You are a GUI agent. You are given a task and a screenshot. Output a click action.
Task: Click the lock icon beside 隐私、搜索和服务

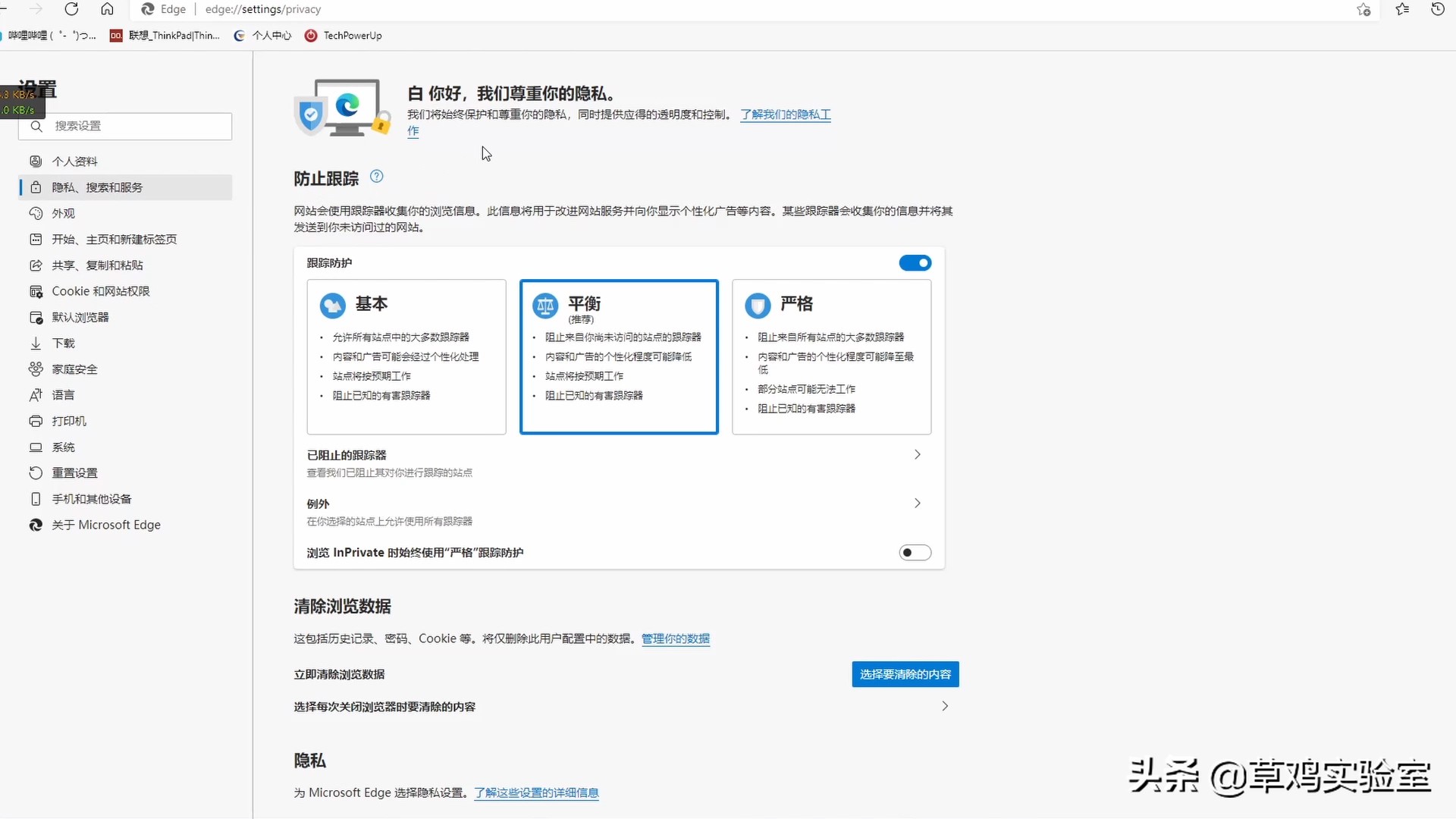[x=36, y=187]
